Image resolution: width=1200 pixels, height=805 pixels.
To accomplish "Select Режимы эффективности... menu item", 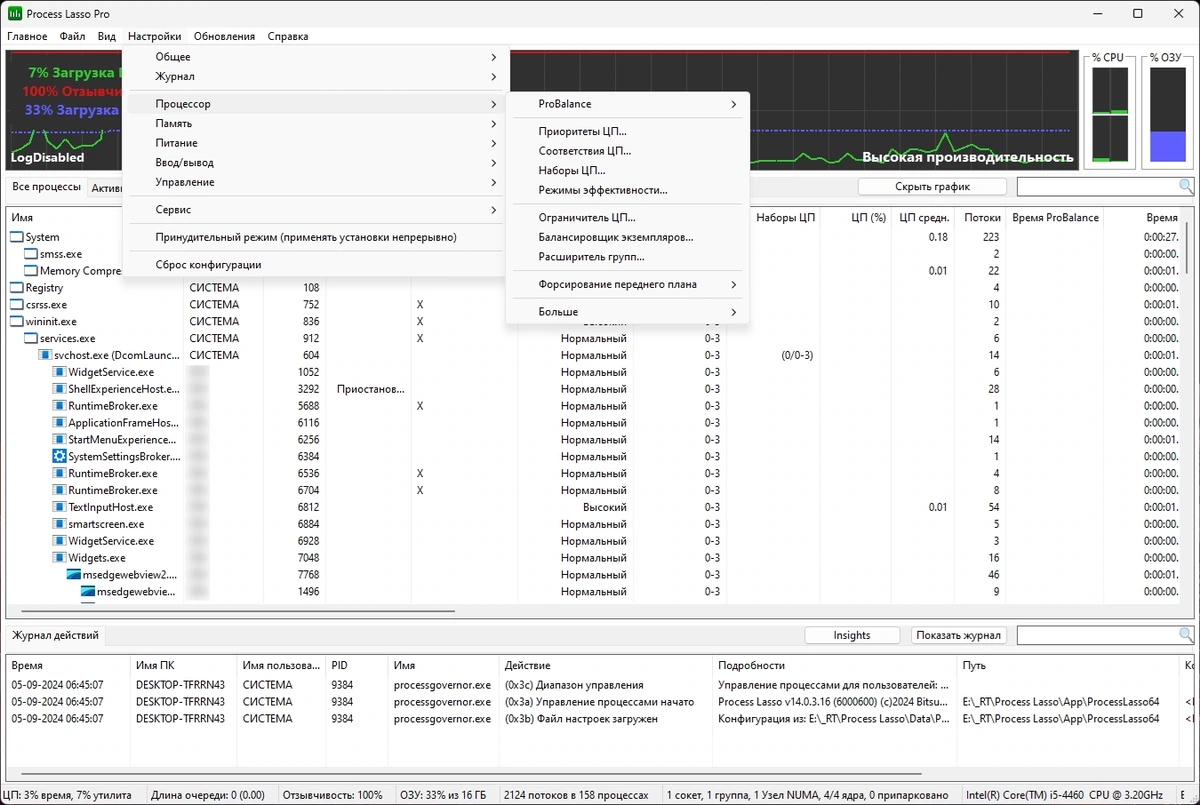I will [628, 190].
